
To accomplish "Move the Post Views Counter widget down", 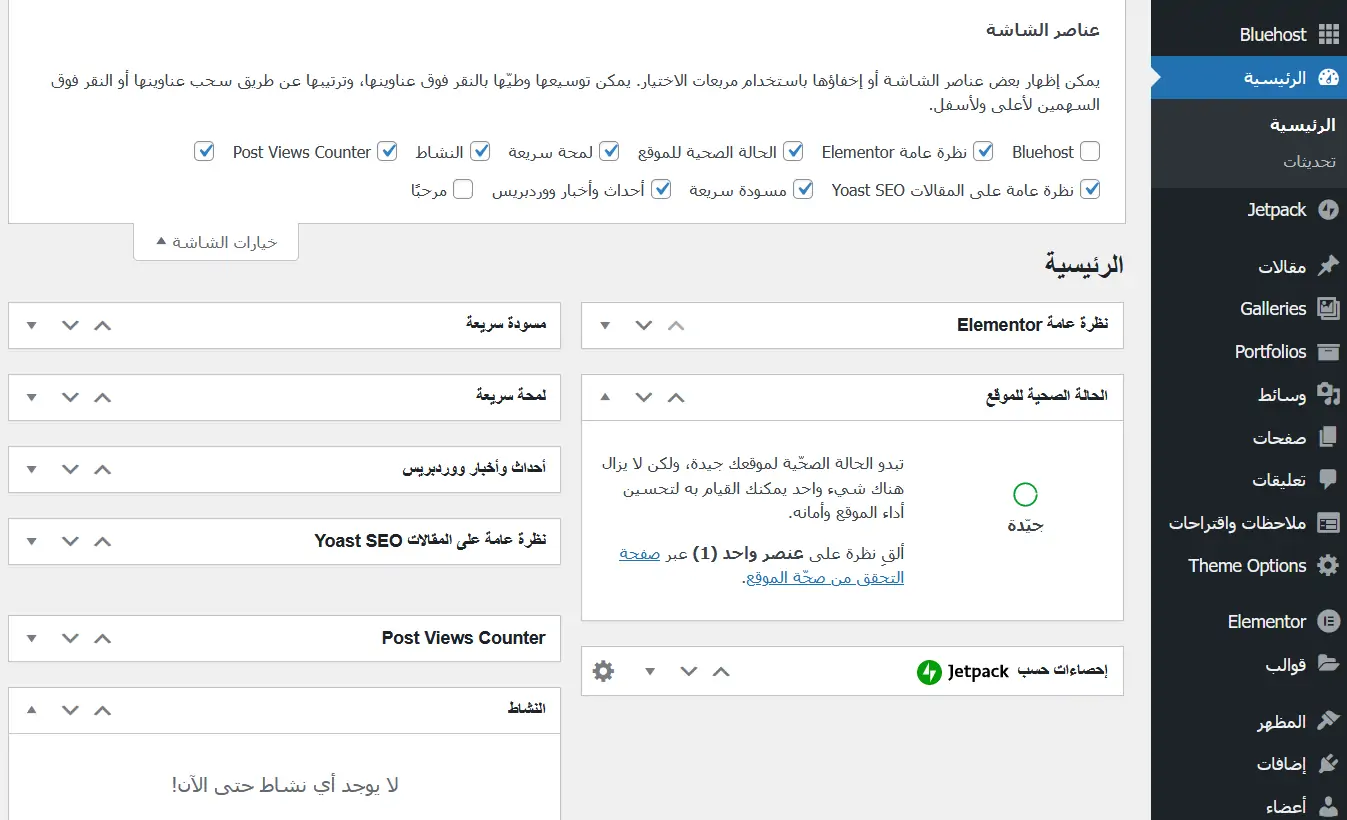I will pos(69,638).
